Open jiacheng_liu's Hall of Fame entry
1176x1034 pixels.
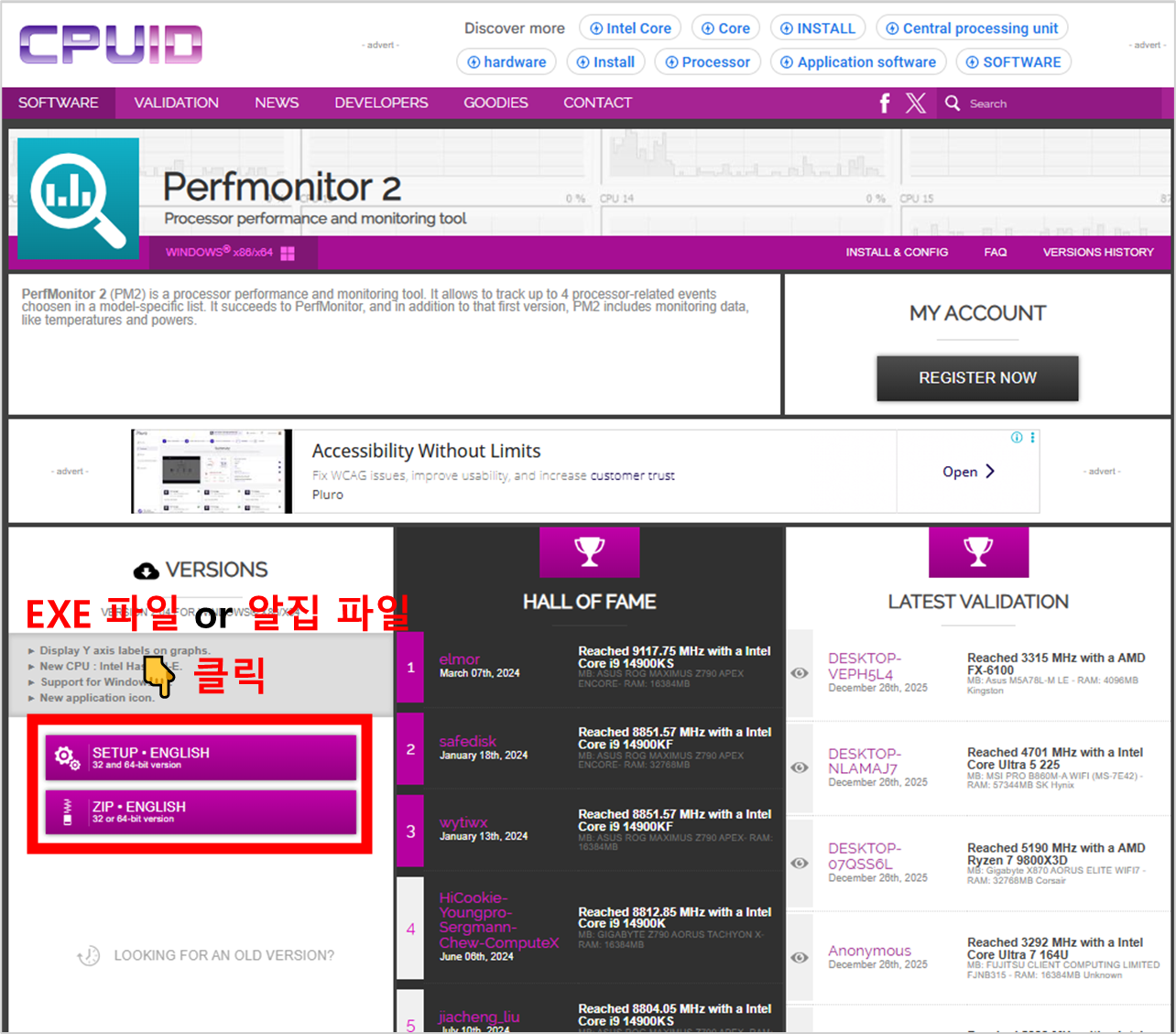[x=479, y=1017]
